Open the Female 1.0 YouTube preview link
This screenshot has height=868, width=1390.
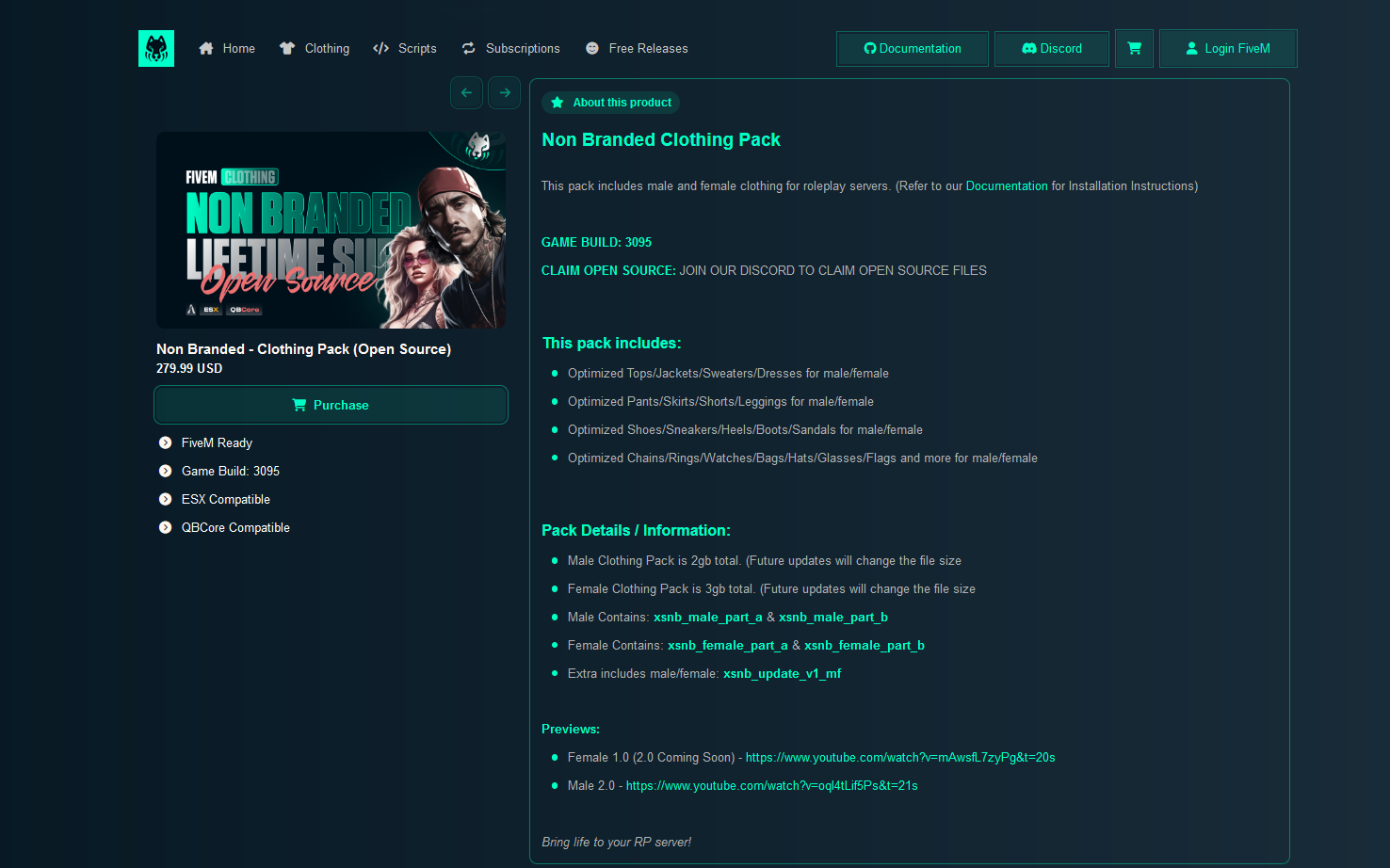click(x=899, y=757)
